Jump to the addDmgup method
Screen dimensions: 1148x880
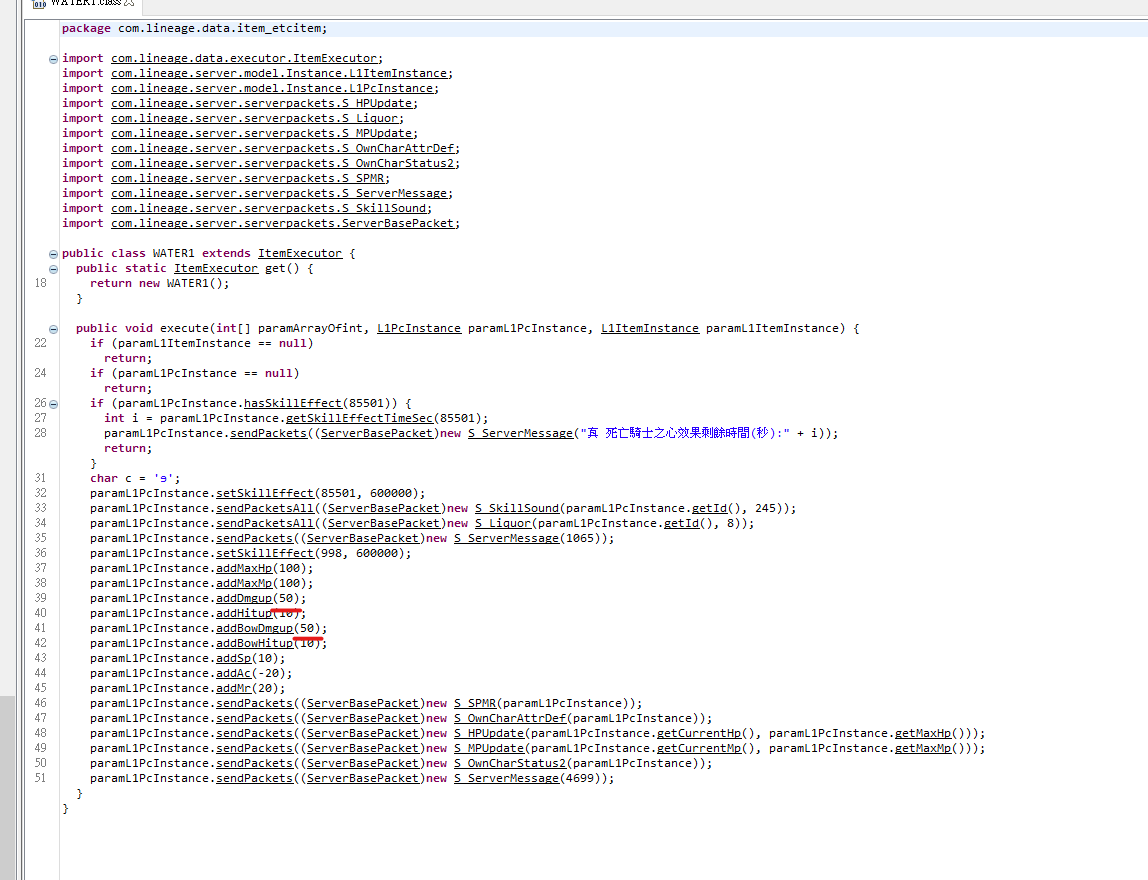[x=244, y=598]
